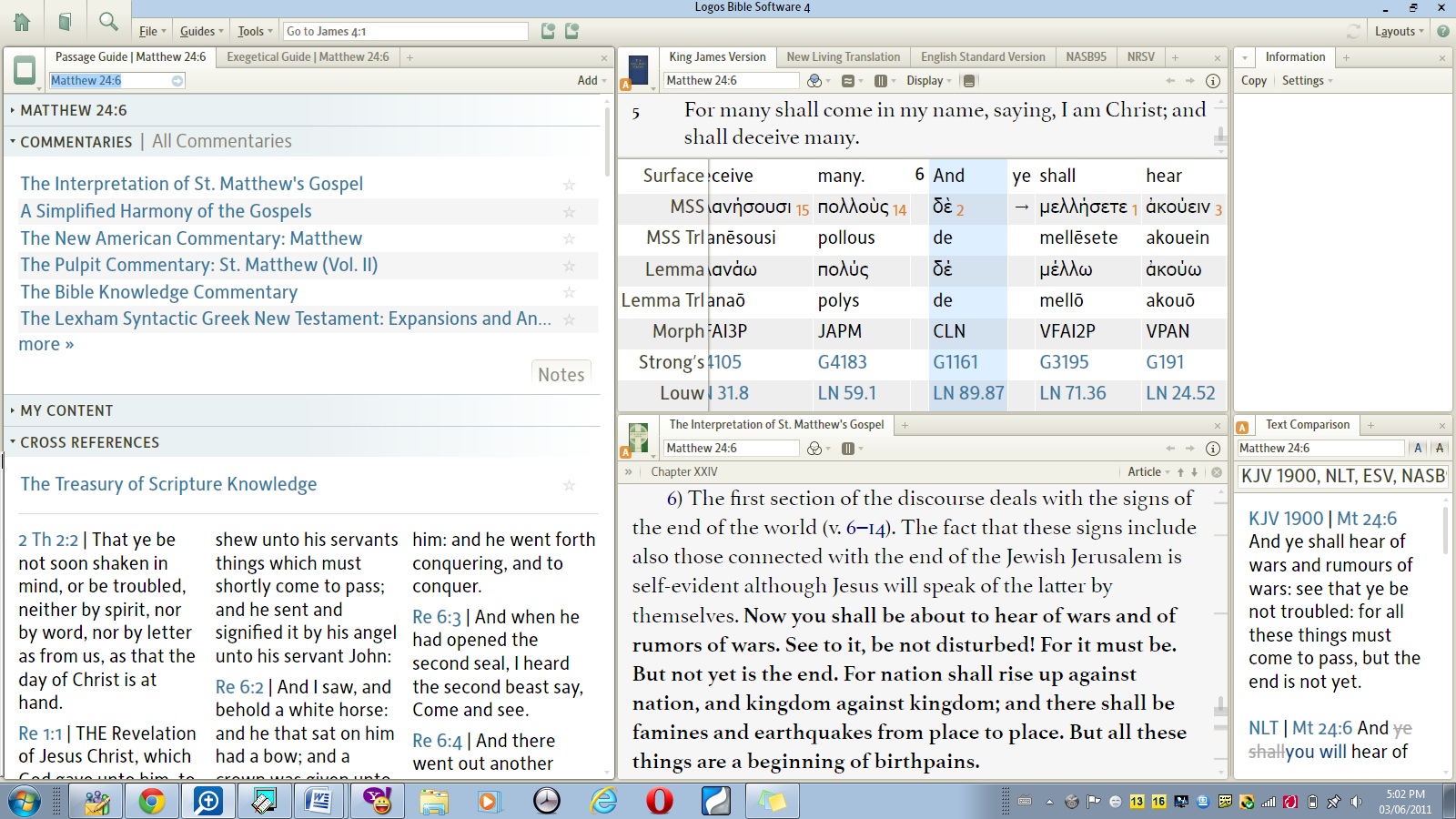Open the Help icon in the top bar
The width and height of the screenshot is (1456, 819).
coord(1443,31)
